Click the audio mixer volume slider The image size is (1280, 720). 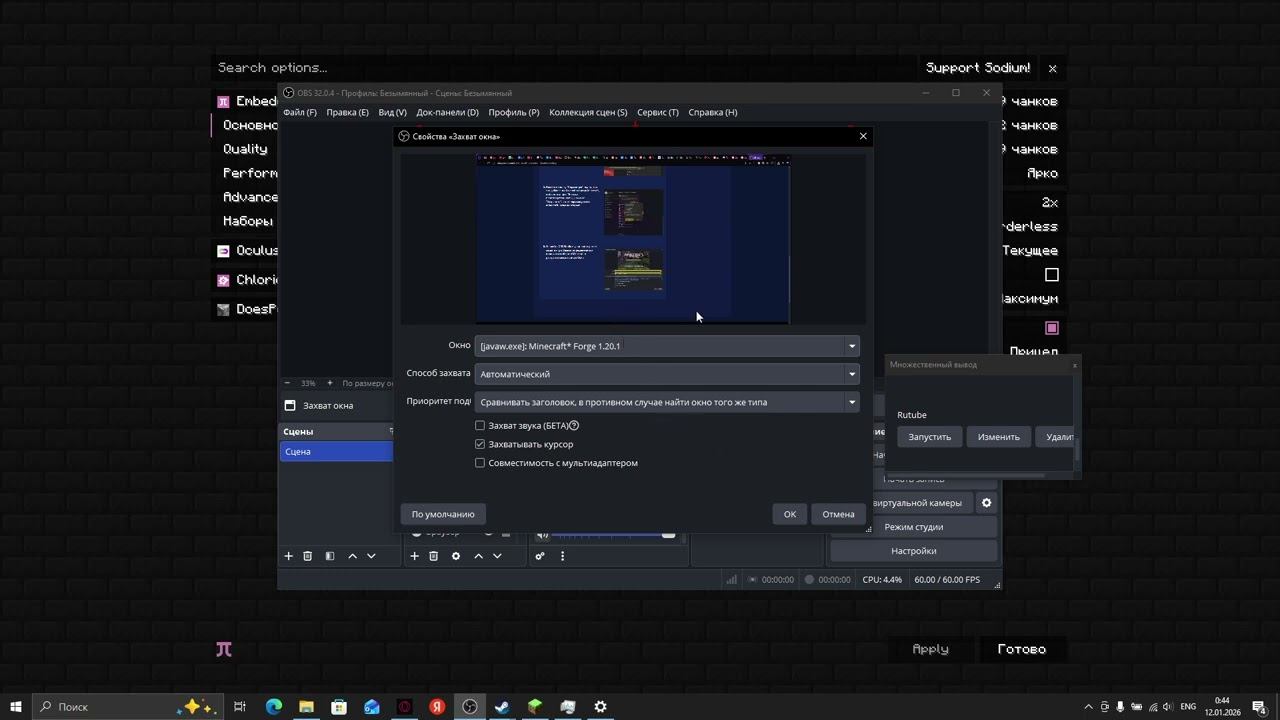pyautogui.click(x=610, y=534)
